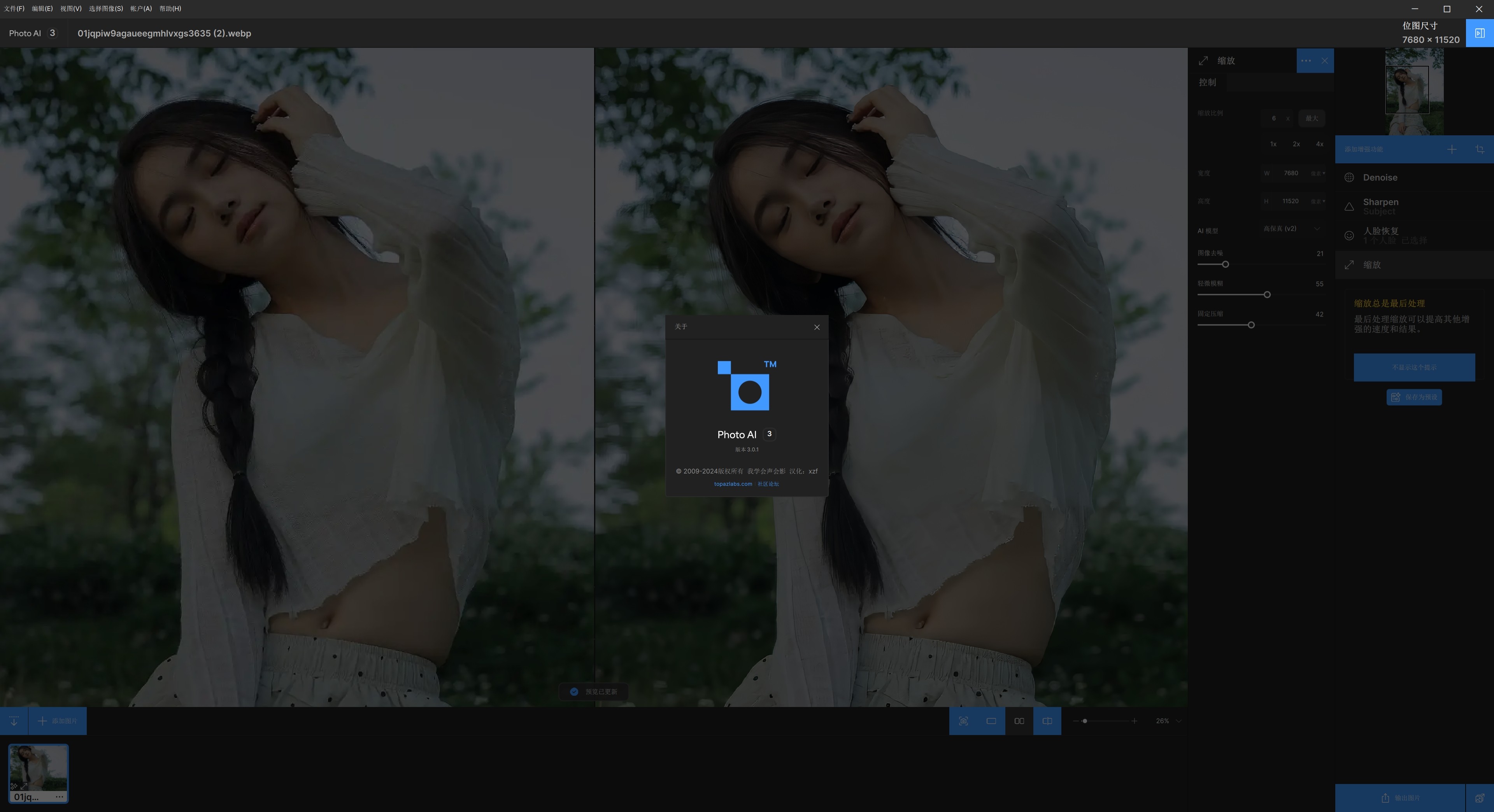Open the width unit dropdown
The image size is (1494, 812).
click(1318, 173)
